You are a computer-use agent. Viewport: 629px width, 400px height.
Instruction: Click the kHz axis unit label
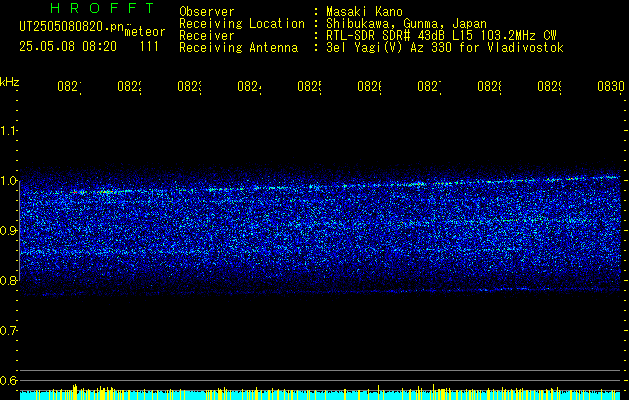(x=10, y=82)
